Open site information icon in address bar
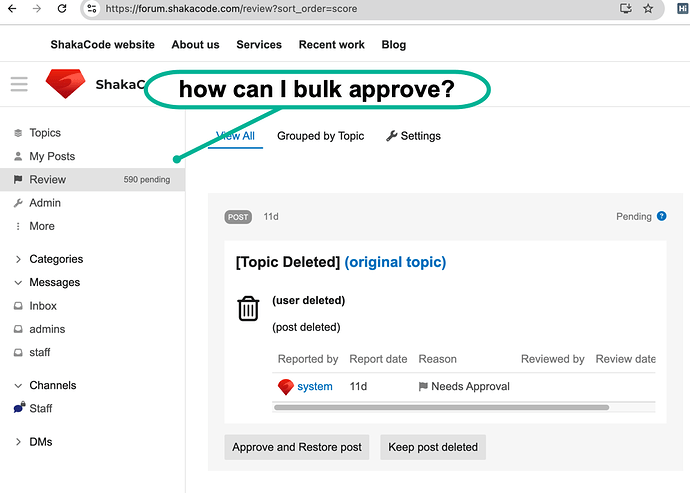The image size is (690, 493). coord(92,8)
